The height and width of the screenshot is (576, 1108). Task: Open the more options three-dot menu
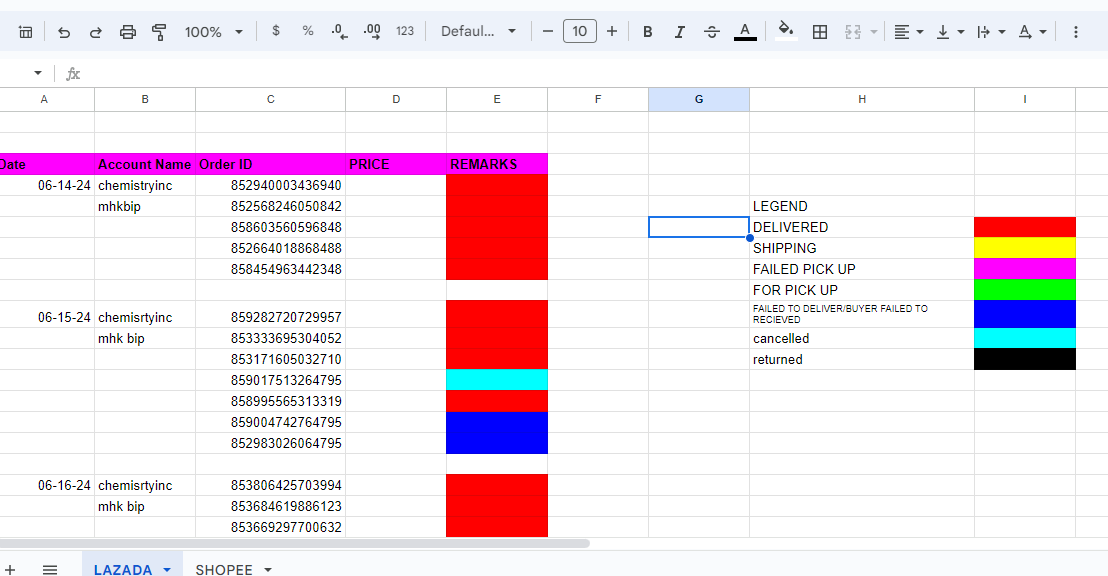click(x=1075, y=32)
